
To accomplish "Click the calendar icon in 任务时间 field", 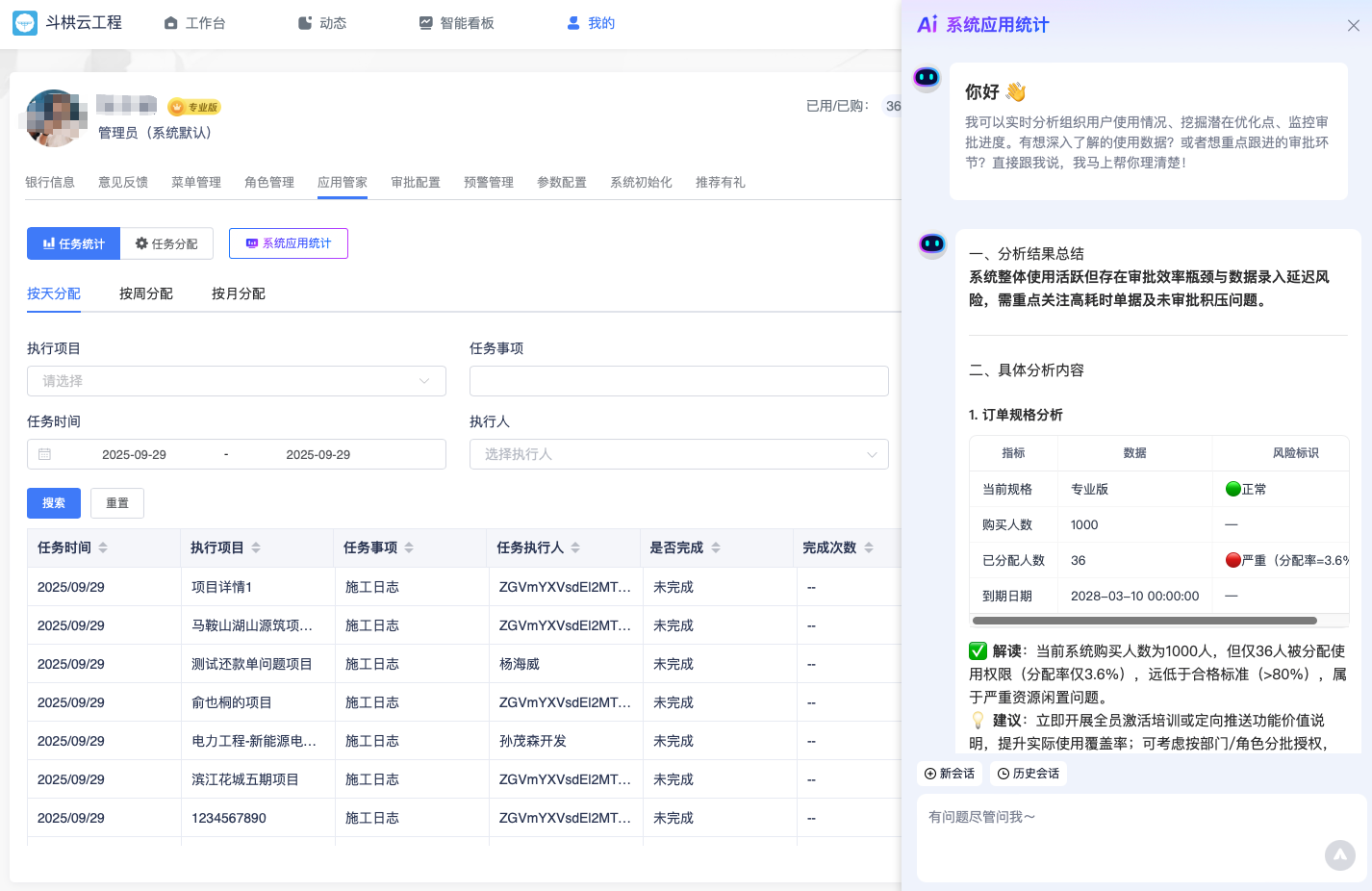I will (45, 454).
